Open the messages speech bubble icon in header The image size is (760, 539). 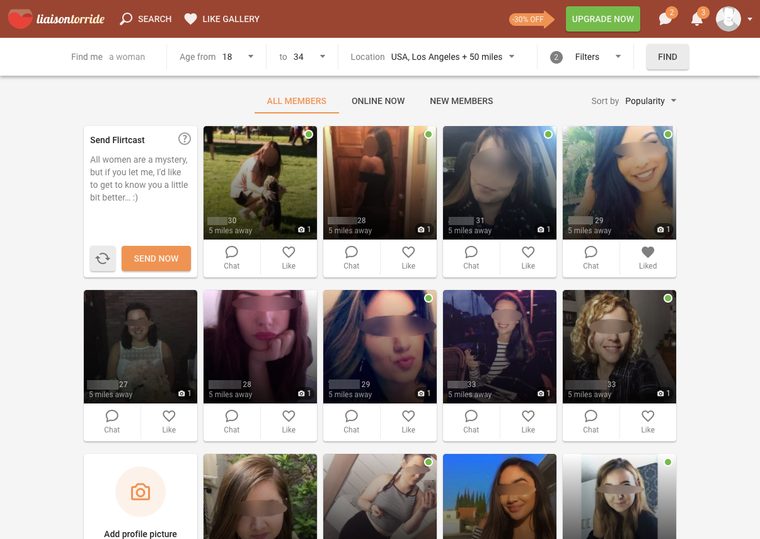click(665, 19)
